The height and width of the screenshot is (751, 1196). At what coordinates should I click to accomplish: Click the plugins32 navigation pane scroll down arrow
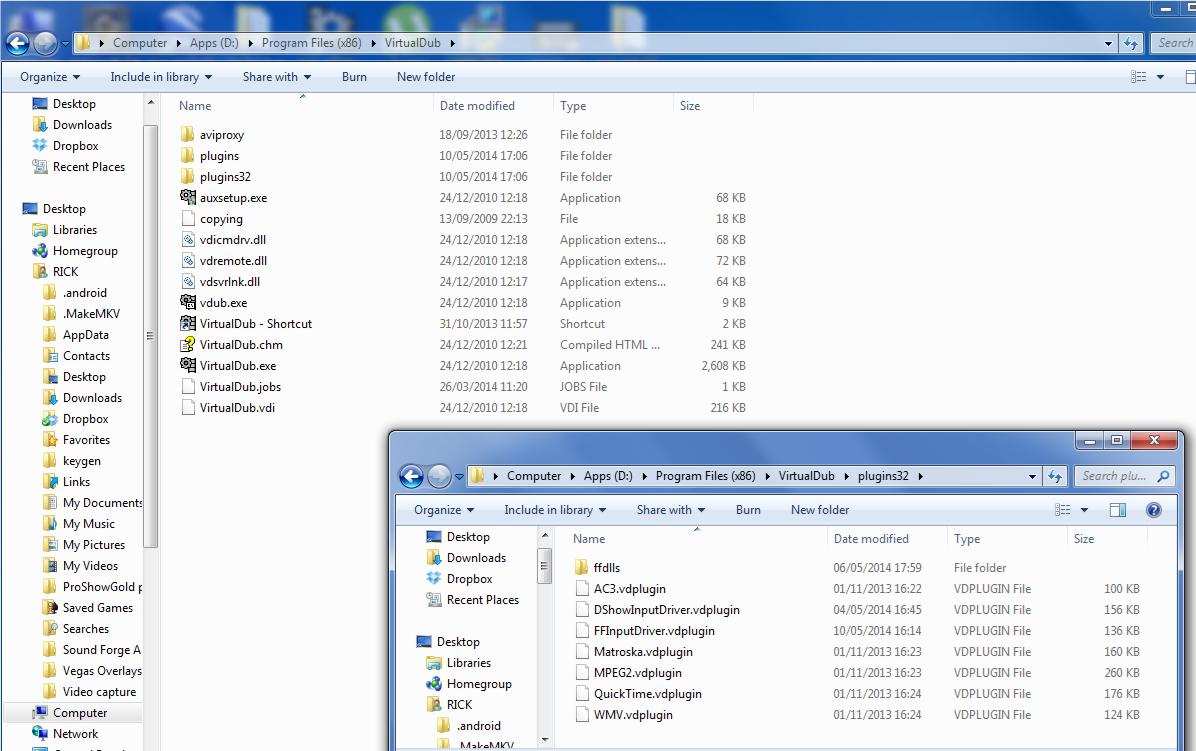coord(545,739)
